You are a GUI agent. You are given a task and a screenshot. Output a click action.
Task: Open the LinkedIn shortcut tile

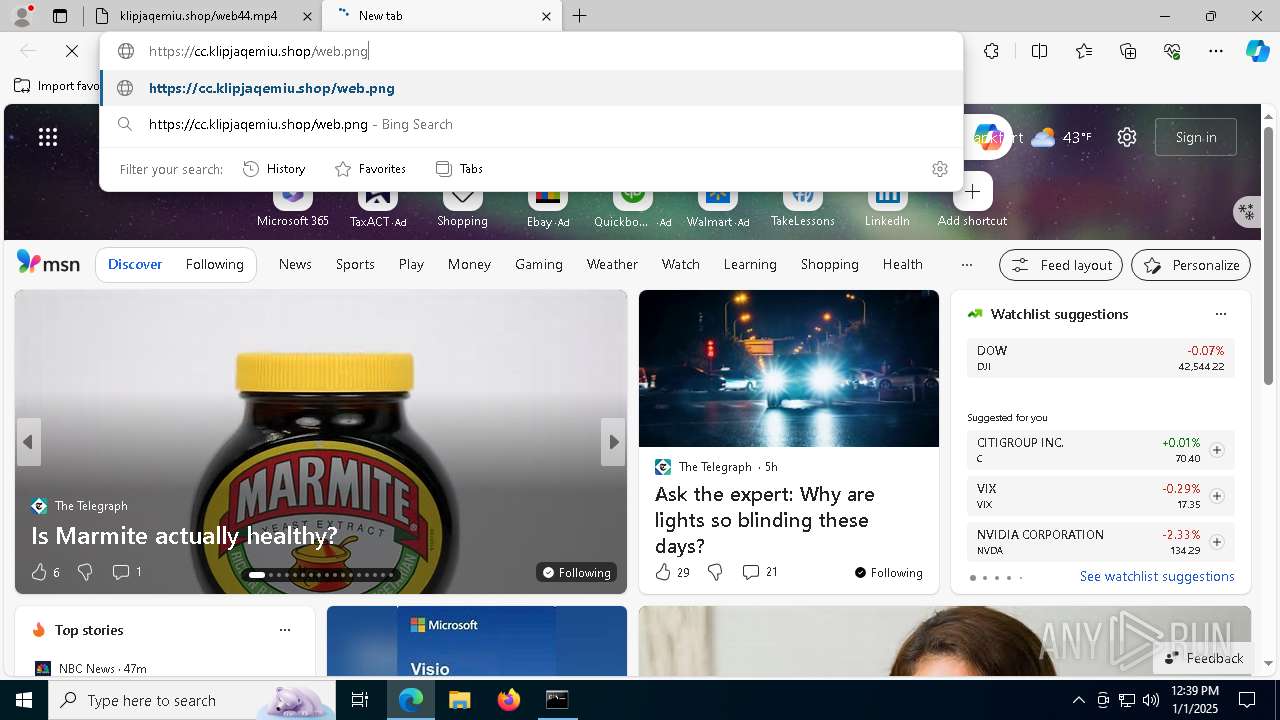tap(887, 206)
